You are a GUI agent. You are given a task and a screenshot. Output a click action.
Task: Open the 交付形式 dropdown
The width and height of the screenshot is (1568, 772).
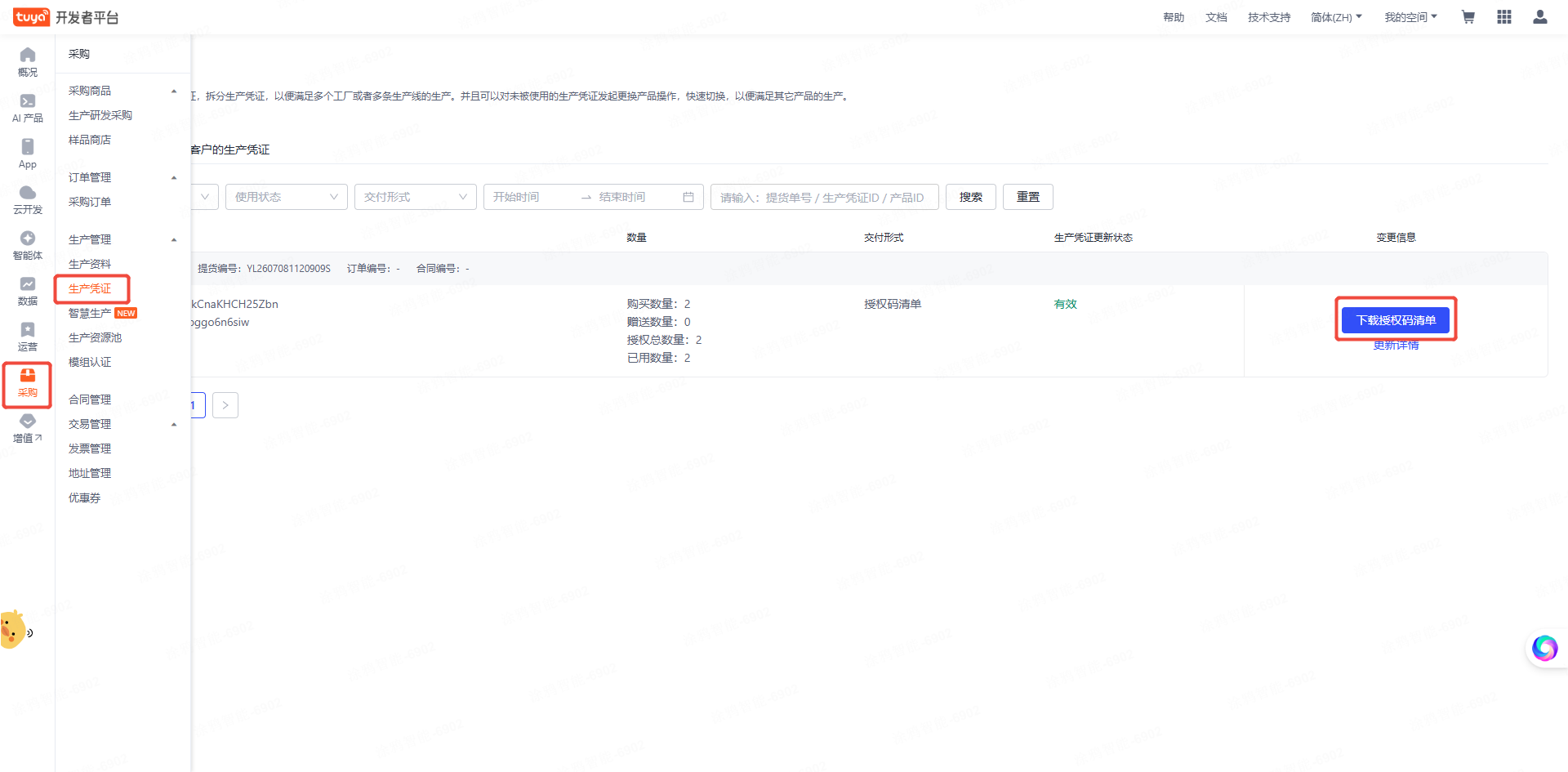click(416, 197)
